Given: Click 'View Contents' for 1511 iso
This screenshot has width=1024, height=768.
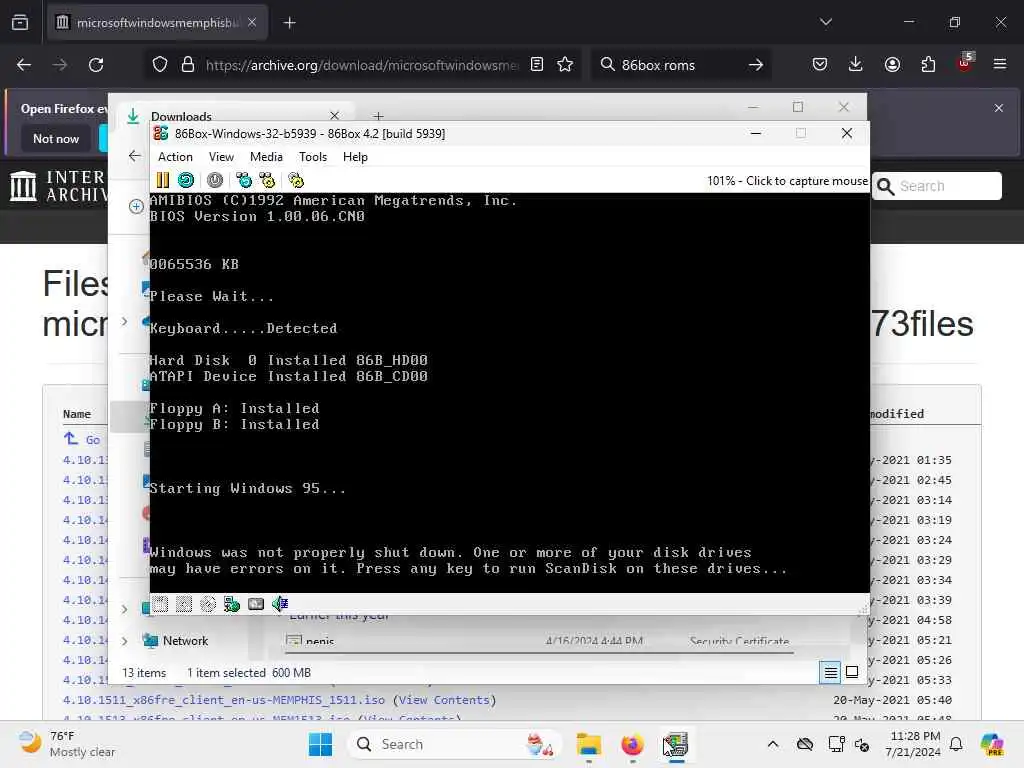Looking at the screenshot, I should click(444, 700).
